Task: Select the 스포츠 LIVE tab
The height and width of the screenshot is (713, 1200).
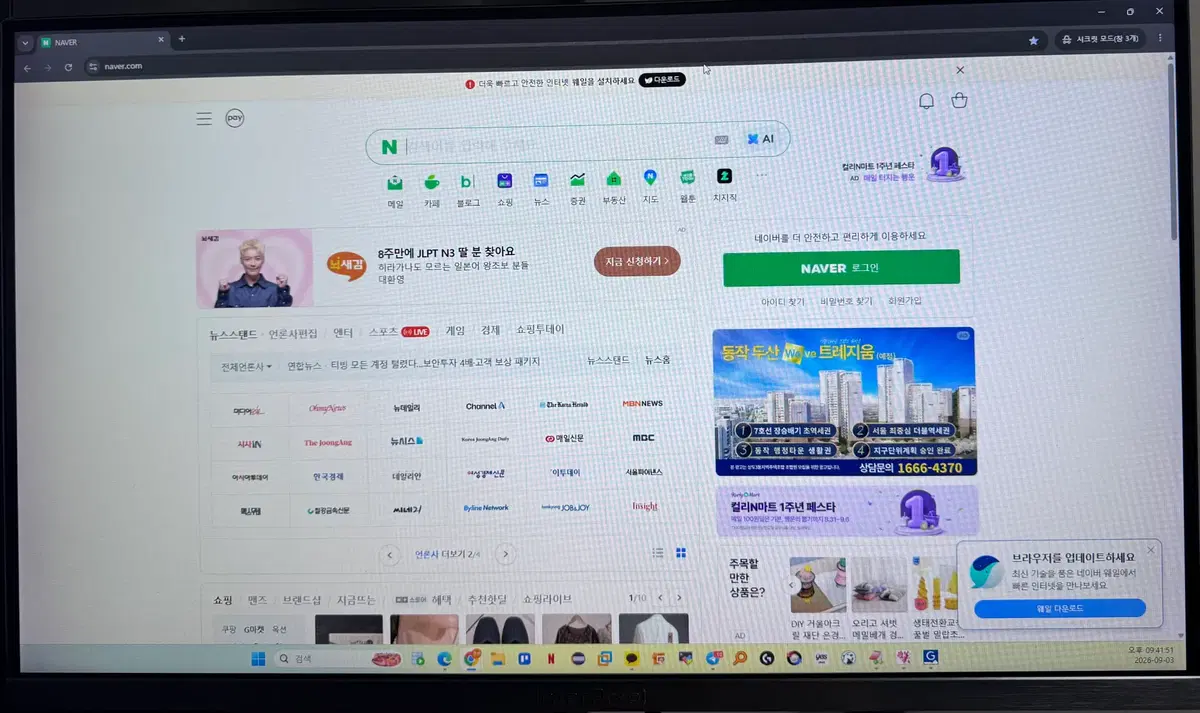Action: 398,331
